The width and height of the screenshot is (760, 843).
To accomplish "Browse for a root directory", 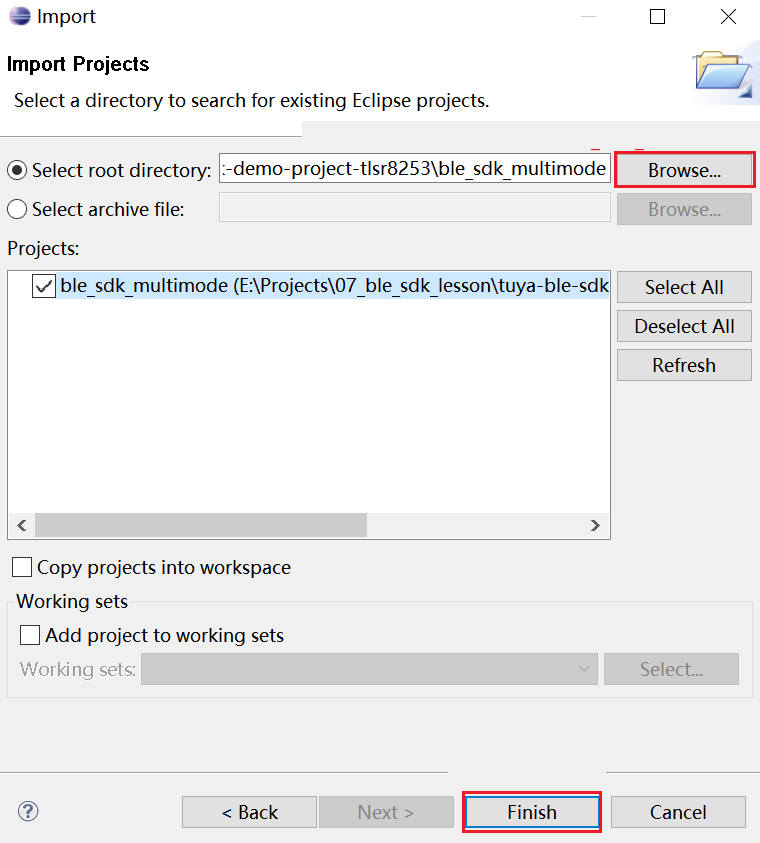I will click(684, 170).
